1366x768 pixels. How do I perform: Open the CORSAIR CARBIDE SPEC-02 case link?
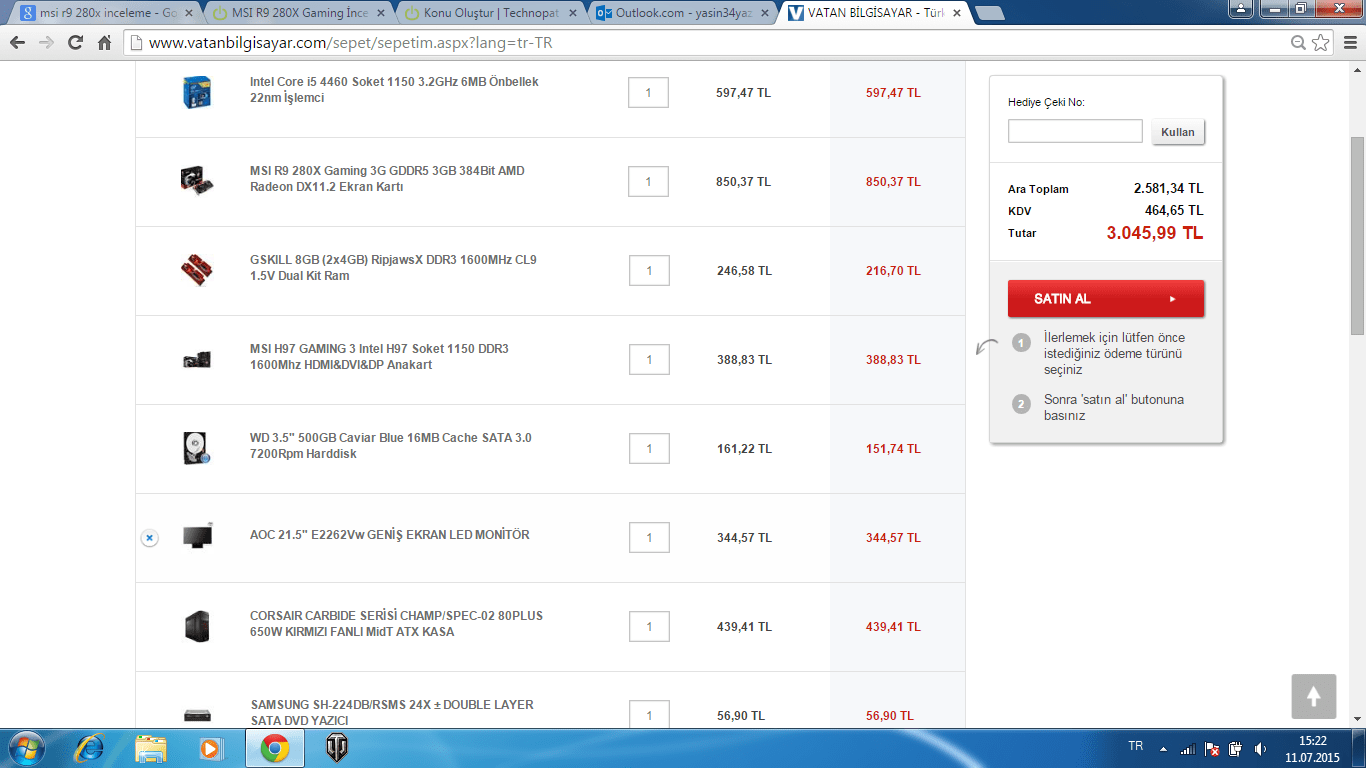point(396,624)
